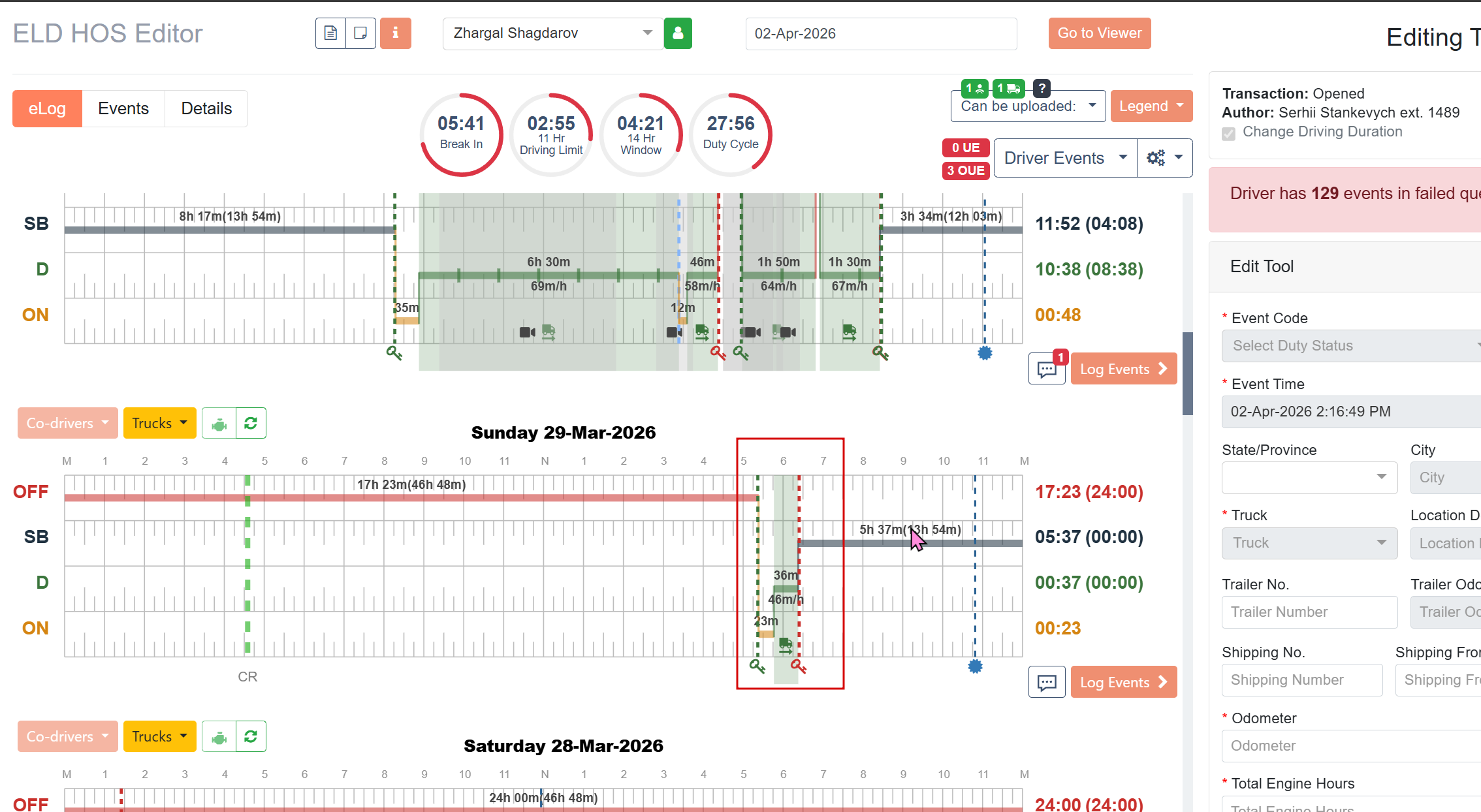
Task: Open the Trucks dropdown above Sunday log
Action: [159, 424]
